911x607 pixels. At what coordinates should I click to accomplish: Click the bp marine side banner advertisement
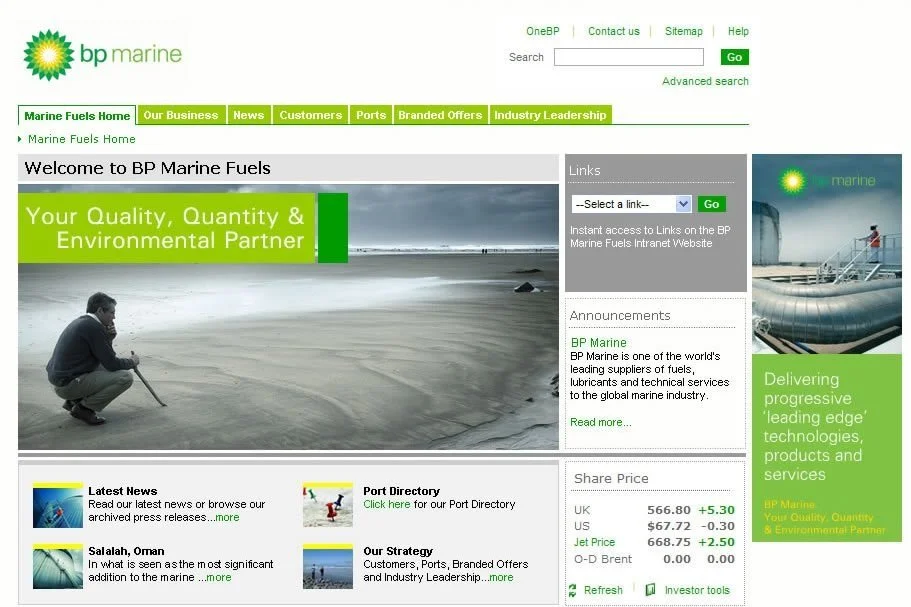pyautogui.click(x=827, y=348)
